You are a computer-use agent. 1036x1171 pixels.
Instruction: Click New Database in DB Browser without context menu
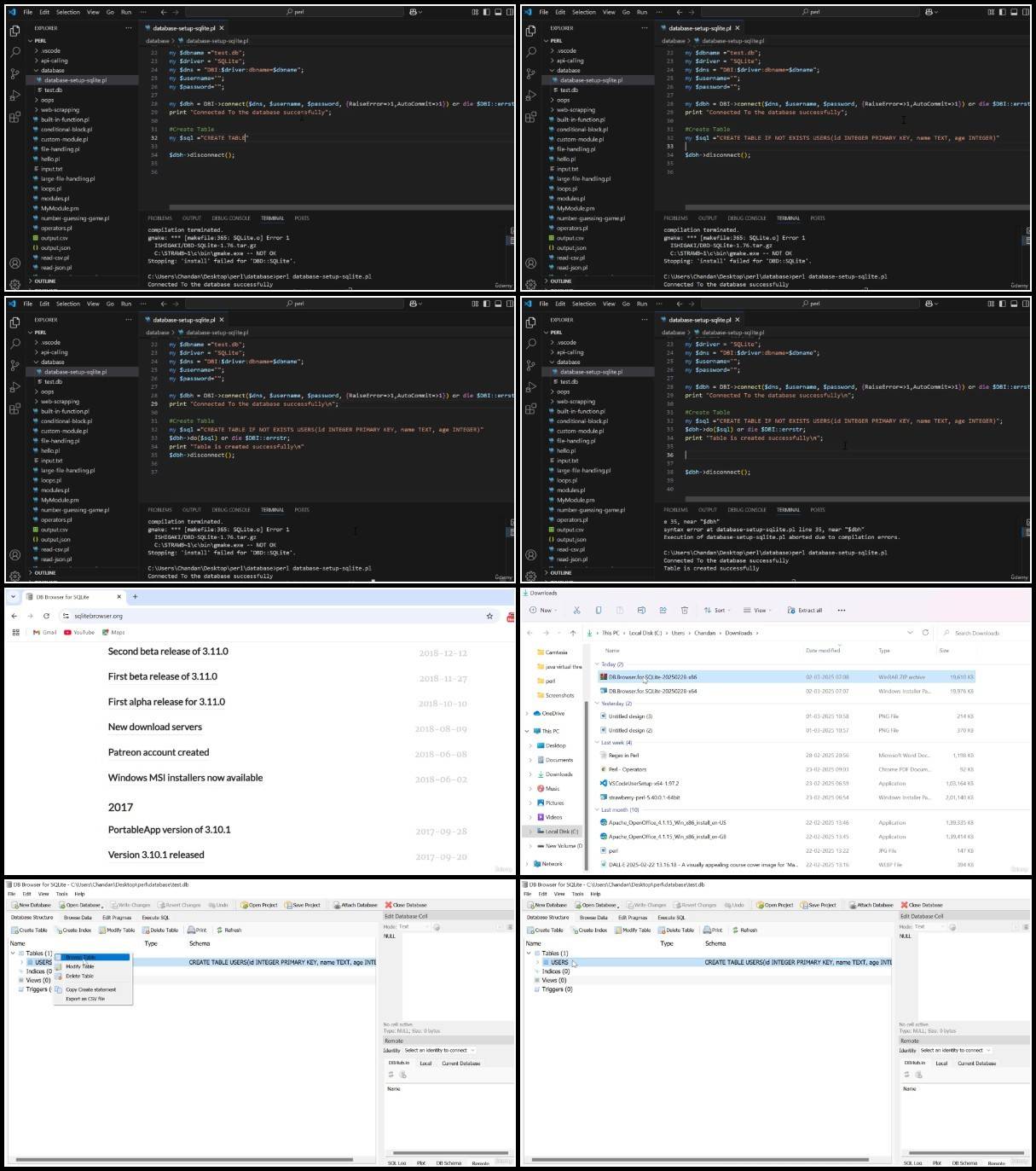[x=547, y=905]
